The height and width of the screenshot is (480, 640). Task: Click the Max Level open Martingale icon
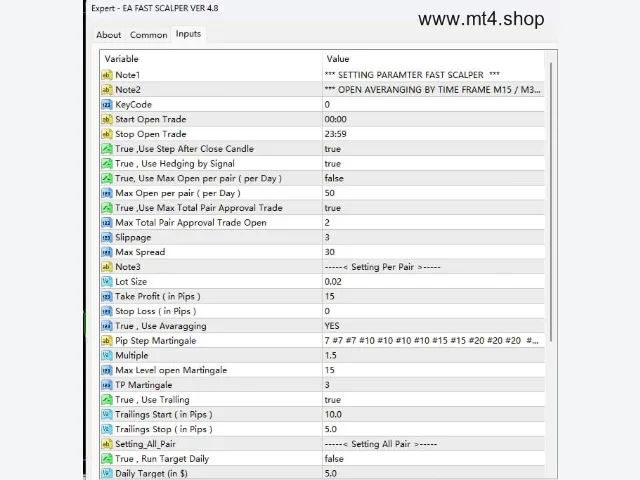[107, 370]
